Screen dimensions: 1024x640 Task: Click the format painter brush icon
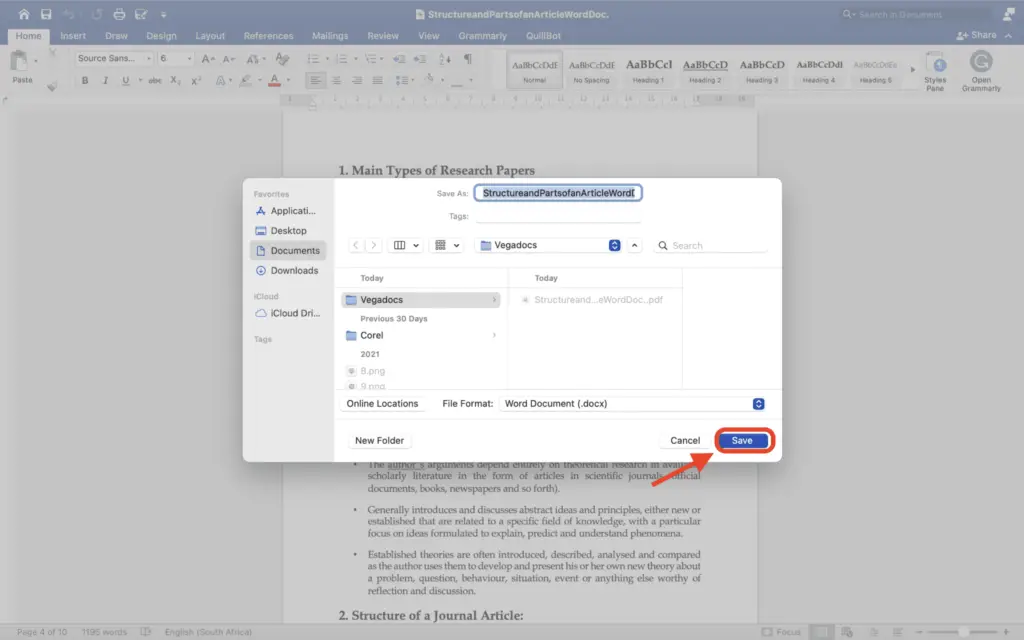(x=52, y=86)
